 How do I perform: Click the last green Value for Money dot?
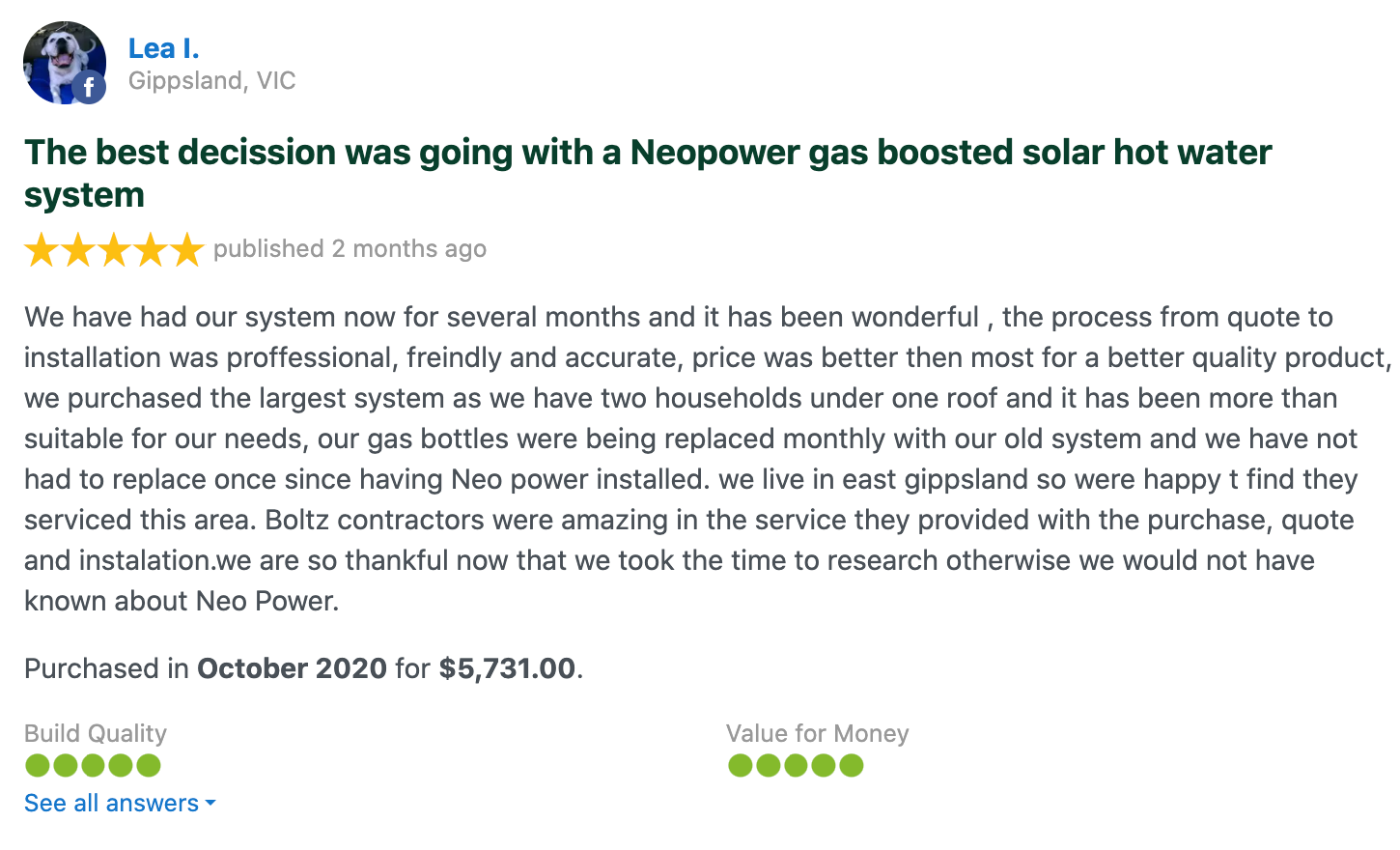pos(852,766)
